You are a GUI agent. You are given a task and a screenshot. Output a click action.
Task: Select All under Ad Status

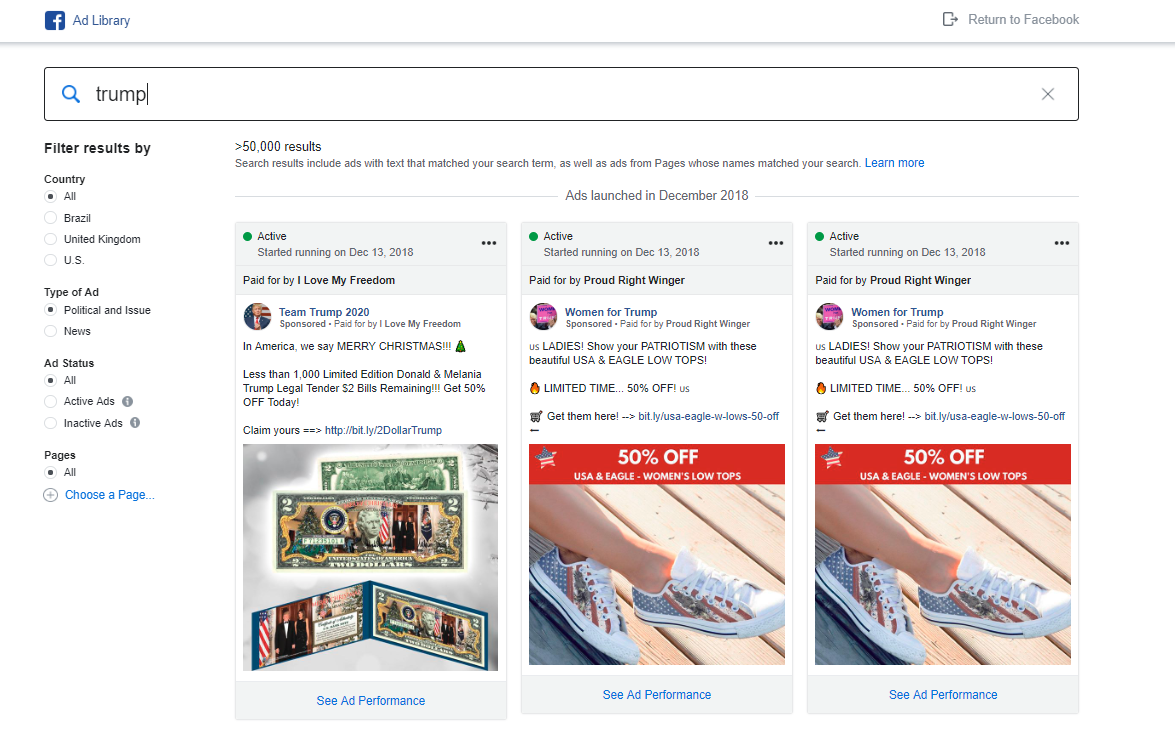tap(50, 380)
